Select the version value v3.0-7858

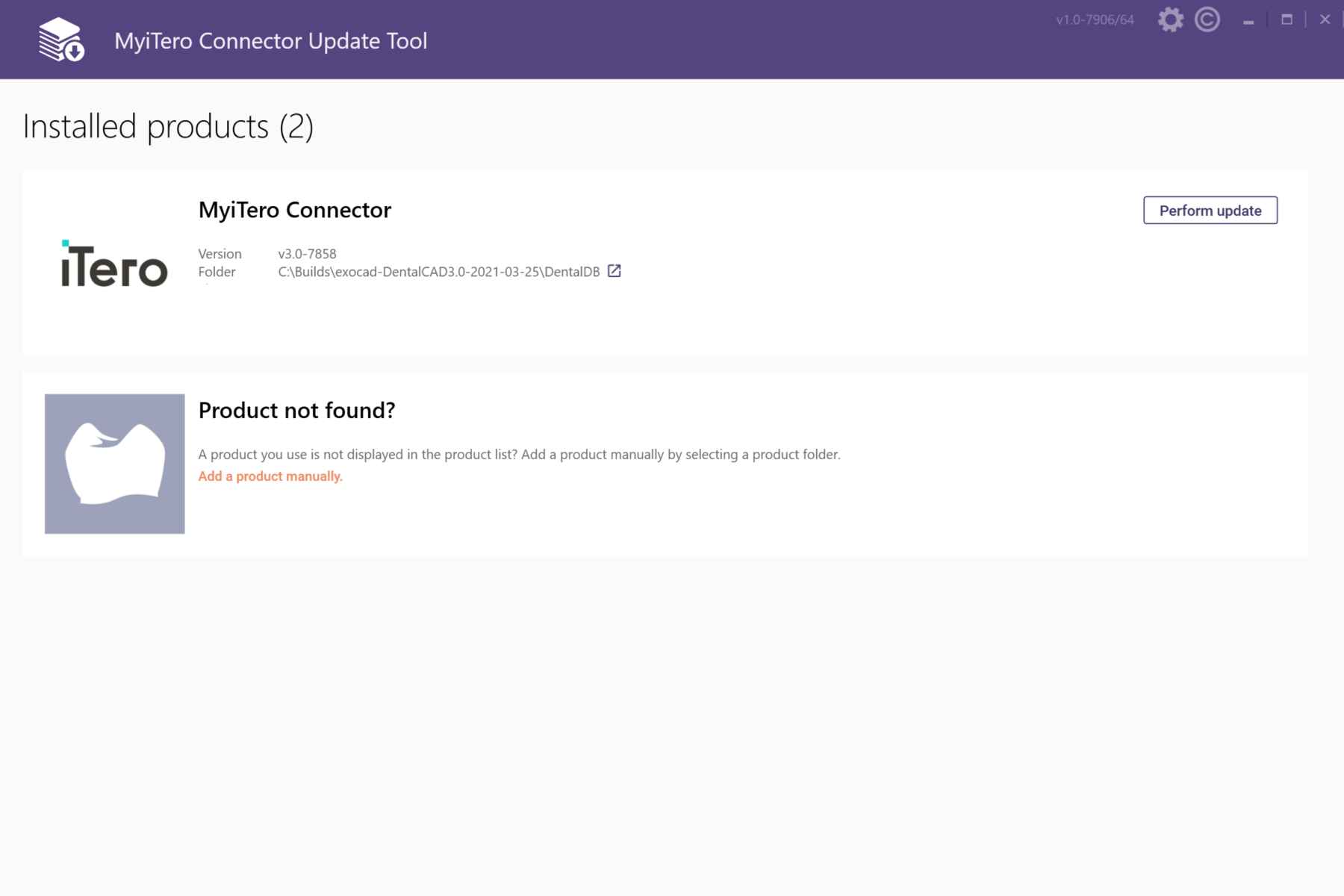pos(307,254)
